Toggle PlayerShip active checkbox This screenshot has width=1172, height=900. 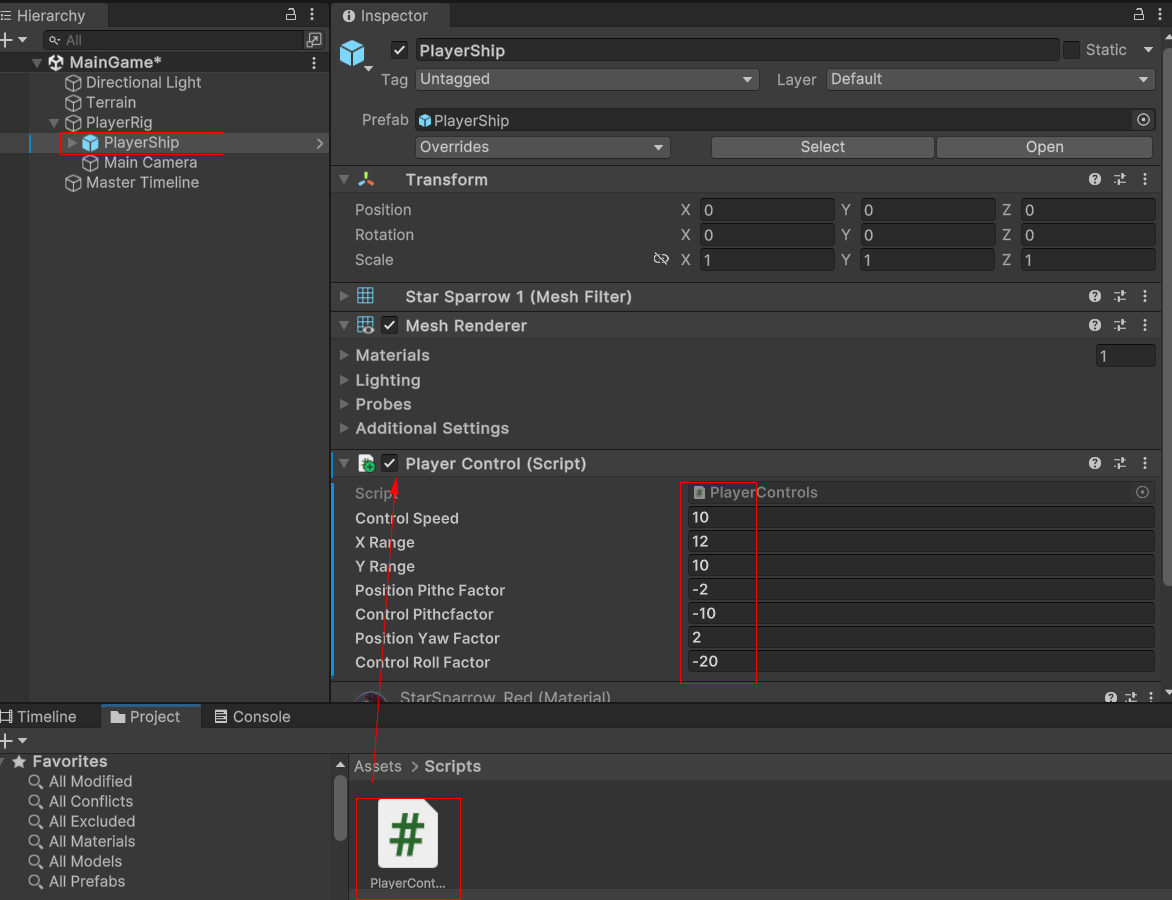click(x=399, y=50)
